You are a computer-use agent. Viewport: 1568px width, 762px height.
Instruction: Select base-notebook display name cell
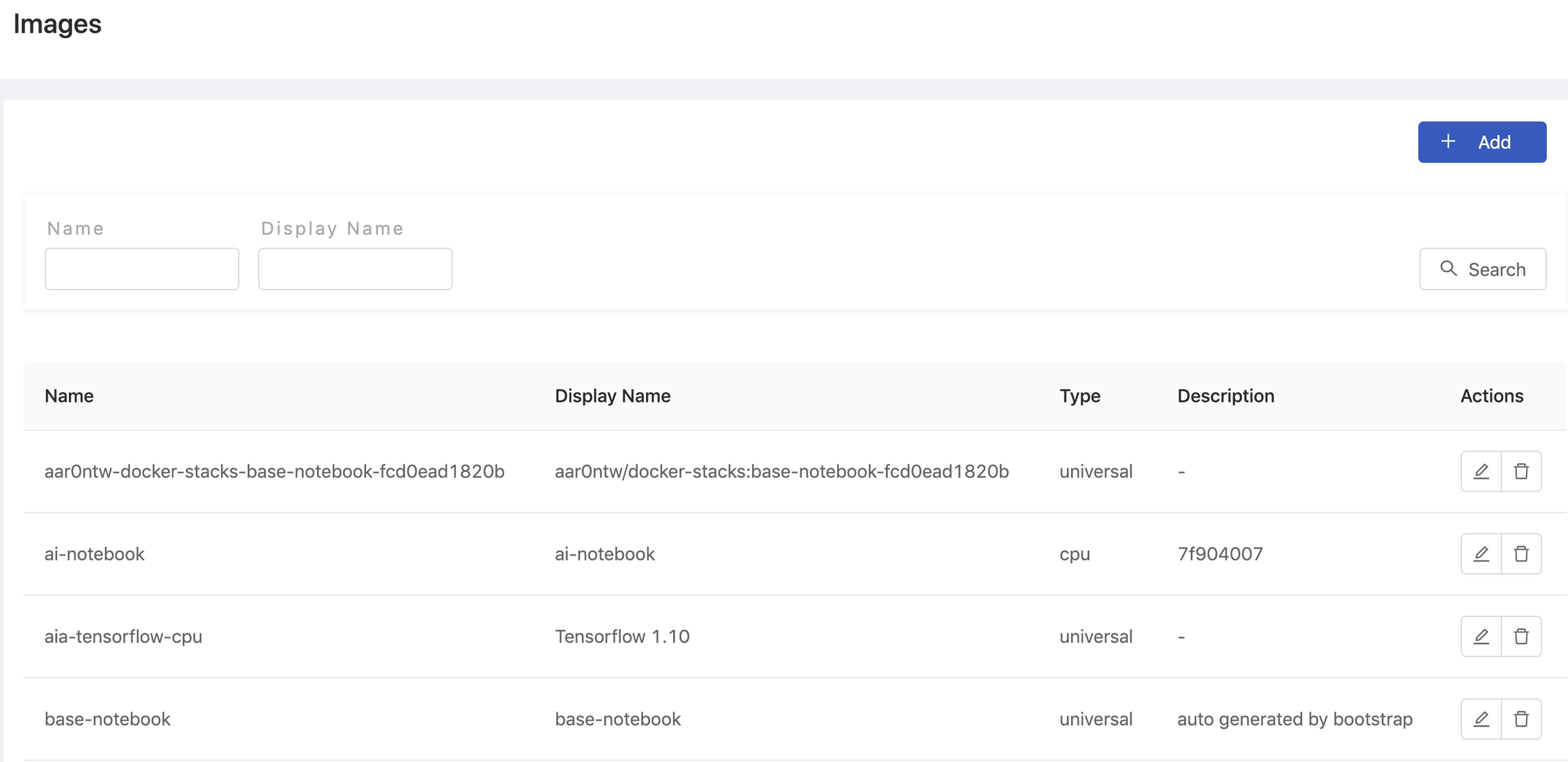(x=617, y=718)
